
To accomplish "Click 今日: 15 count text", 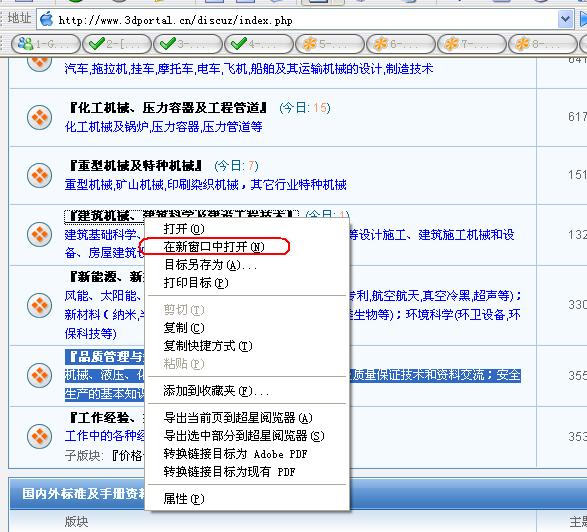I will [305, 108].
